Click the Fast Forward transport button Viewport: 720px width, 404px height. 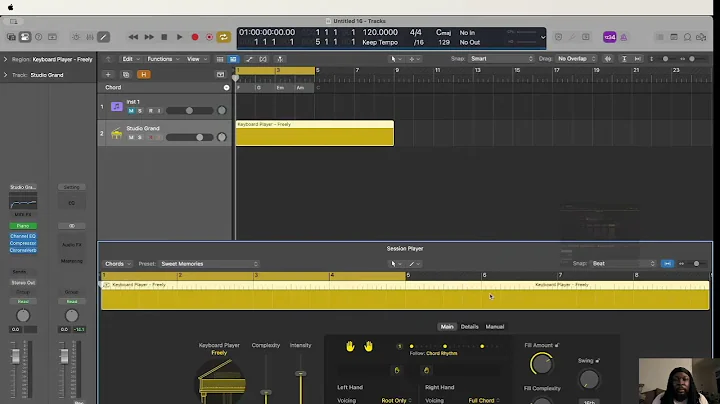[x=149, y=37]
